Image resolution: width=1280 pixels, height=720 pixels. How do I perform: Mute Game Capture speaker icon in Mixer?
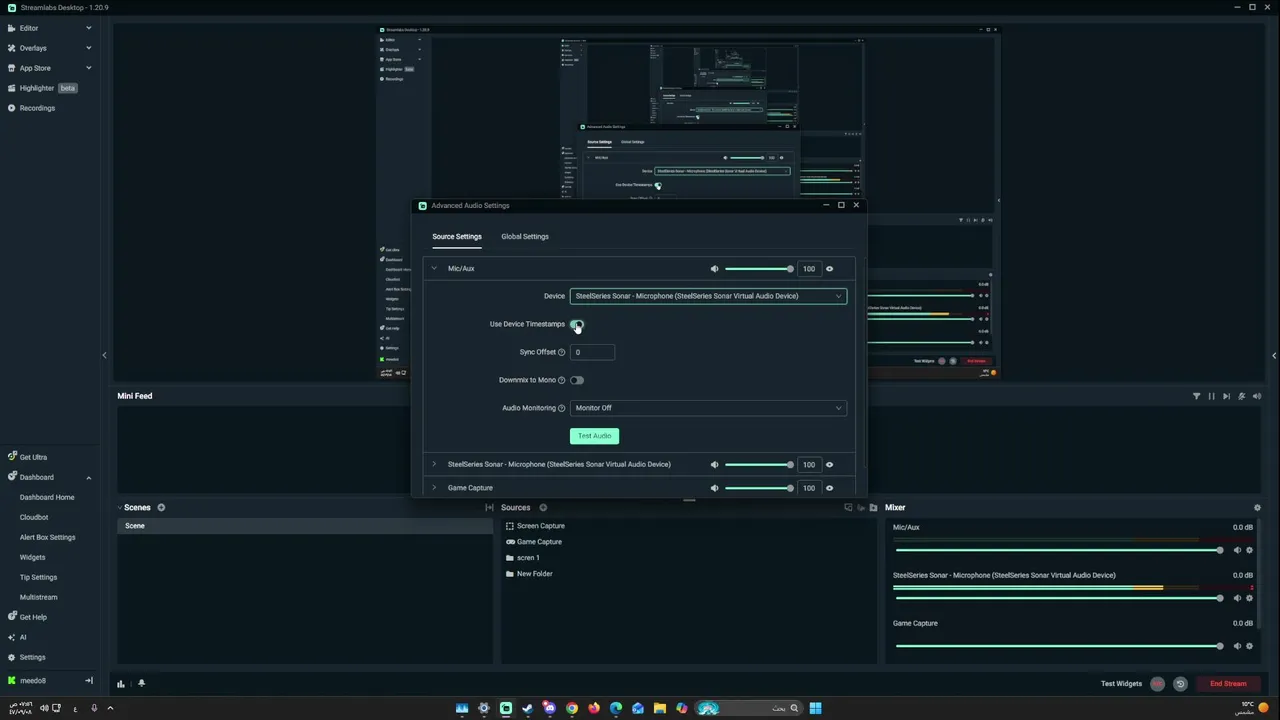click(x=1237, y=646)
